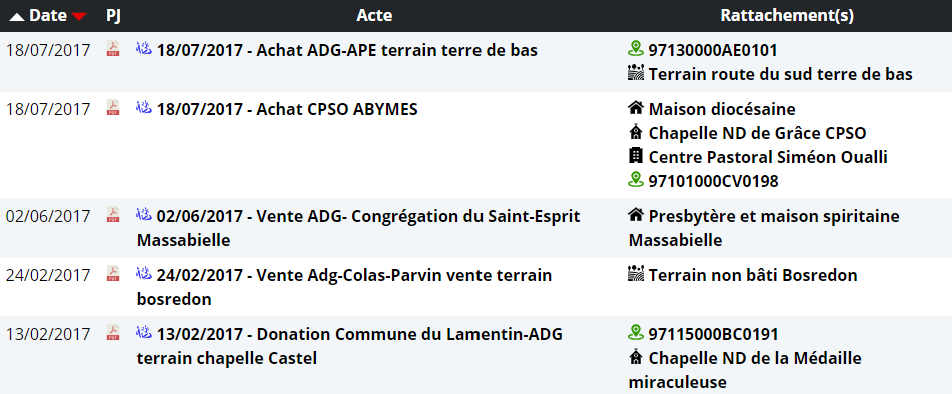Open Terrain non bâti Bosredon attachment

tap(753, 276)
